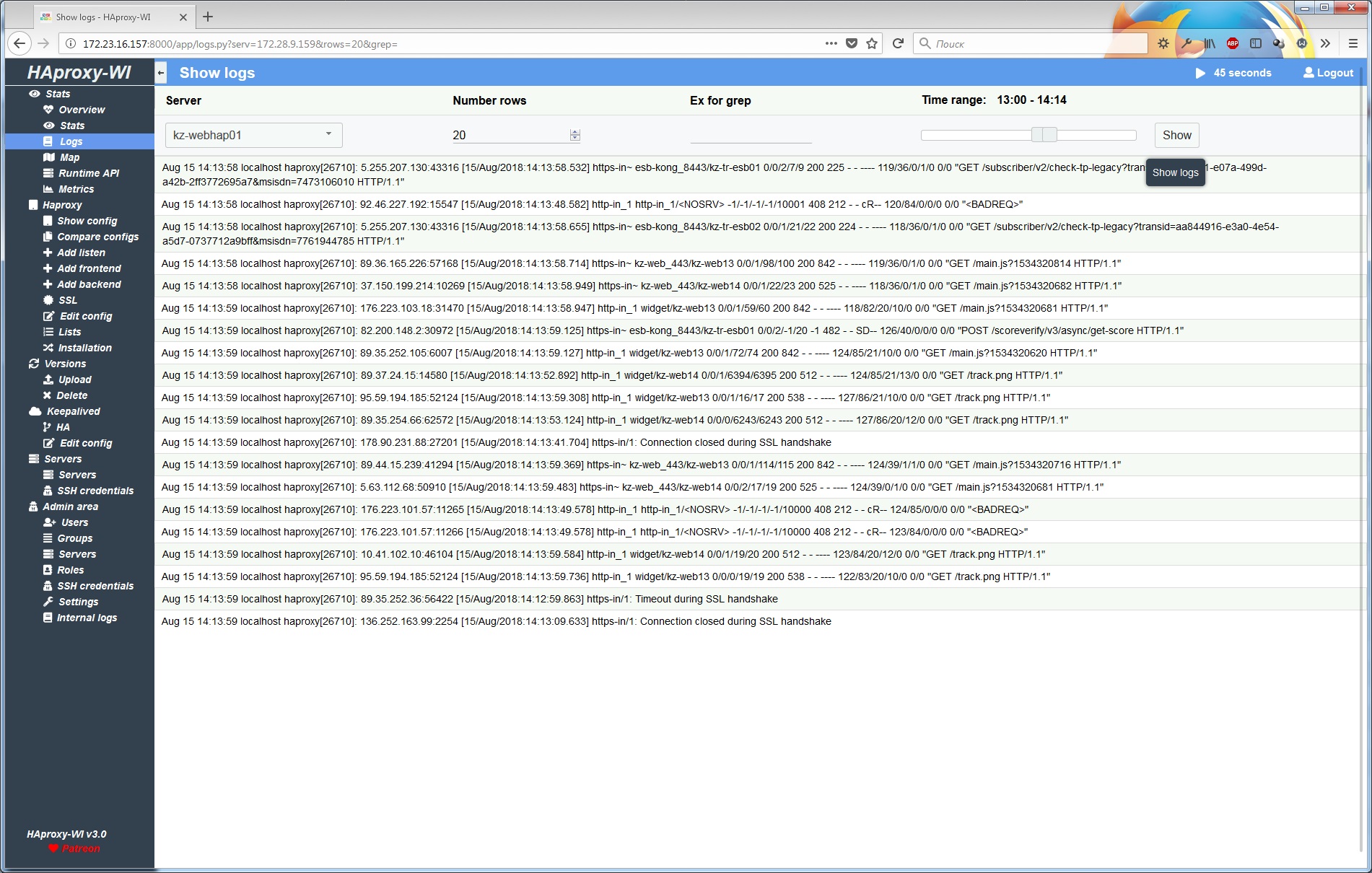The width and height of the screenshot is (1372, 873).
Task: Open the SSL section
Action: click(67, 300)
